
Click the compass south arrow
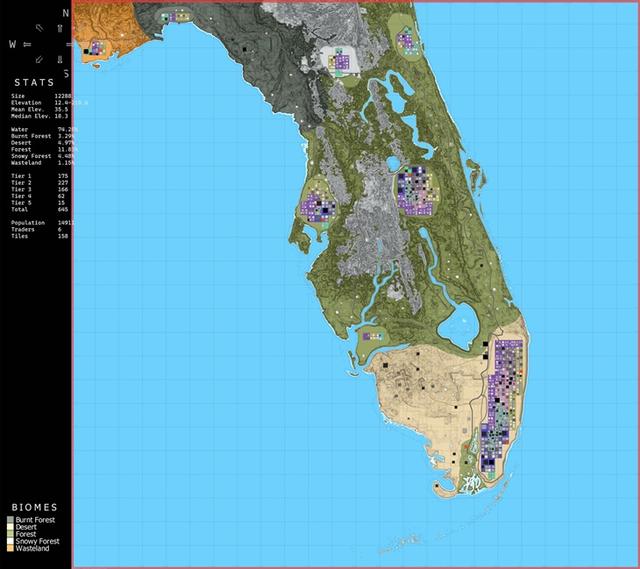[60, 60]
